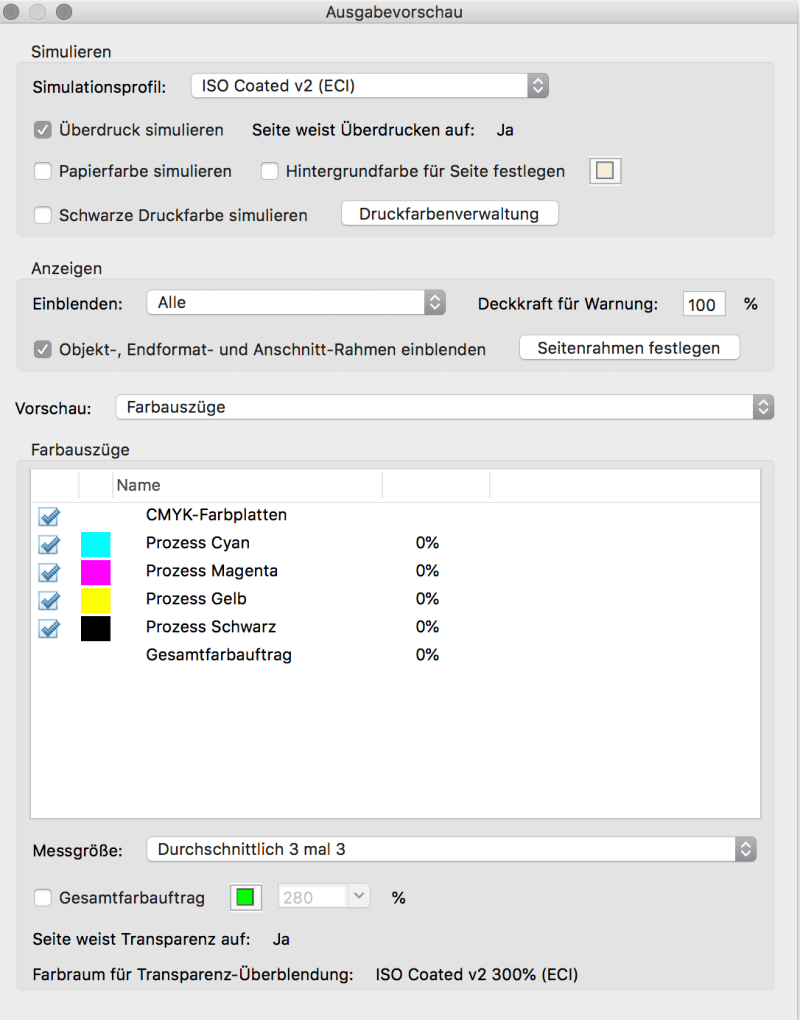Open the Einblenden Alle dropdown
Screen dimensions: 800x1020
pyautogui.click(x=296, y=302)
